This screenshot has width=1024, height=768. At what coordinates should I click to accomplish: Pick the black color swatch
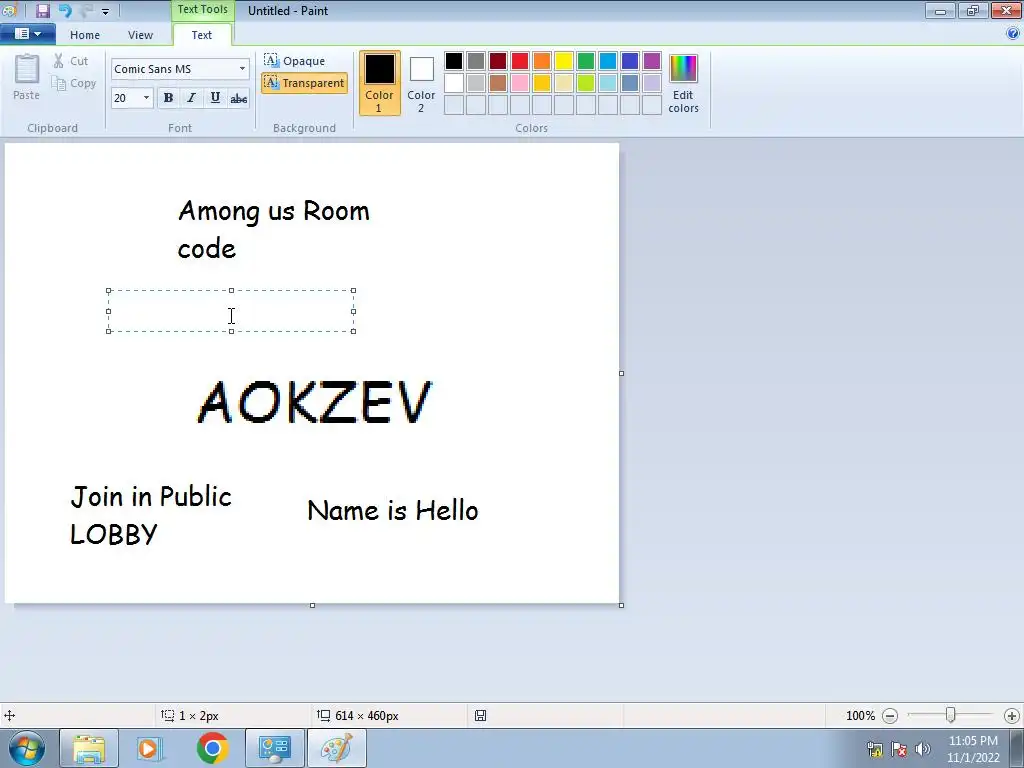[x=454, y=61]
